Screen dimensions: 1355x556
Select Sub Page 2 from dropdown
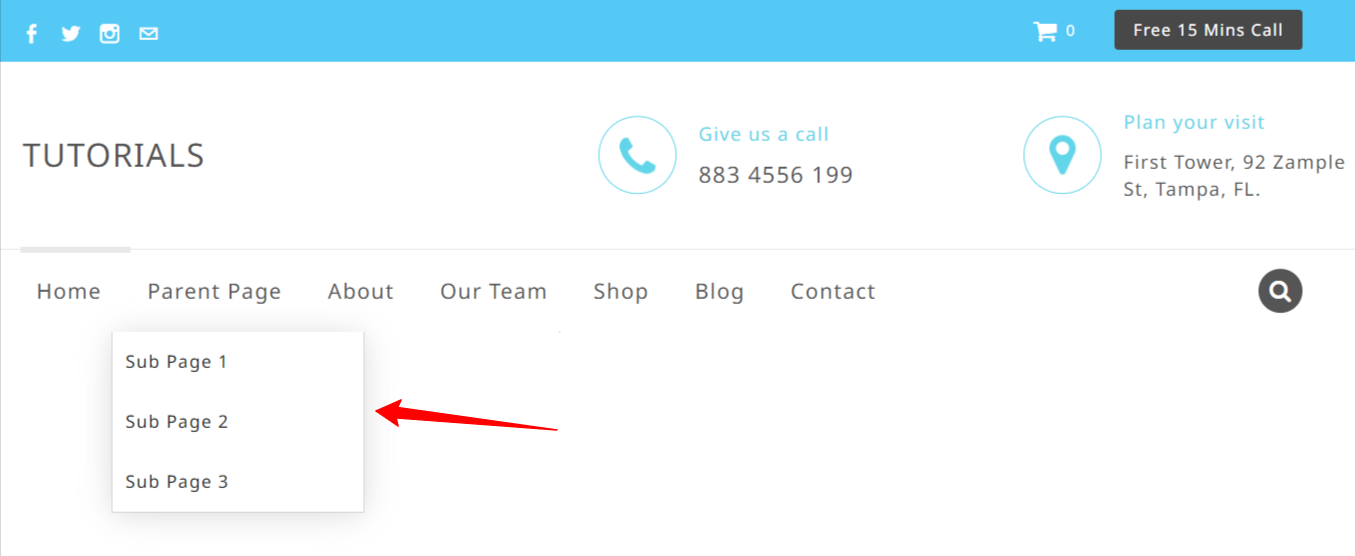coord(238,422)
